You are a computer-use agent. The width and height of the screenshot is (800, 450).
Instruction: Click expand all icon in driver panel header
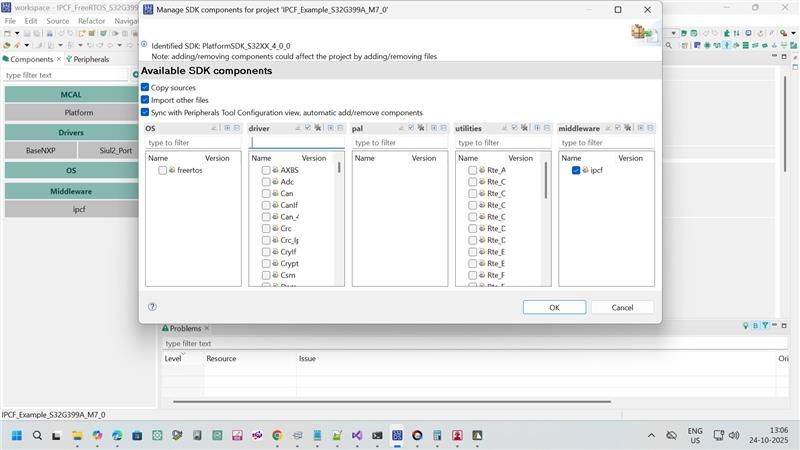coord(331,128)
